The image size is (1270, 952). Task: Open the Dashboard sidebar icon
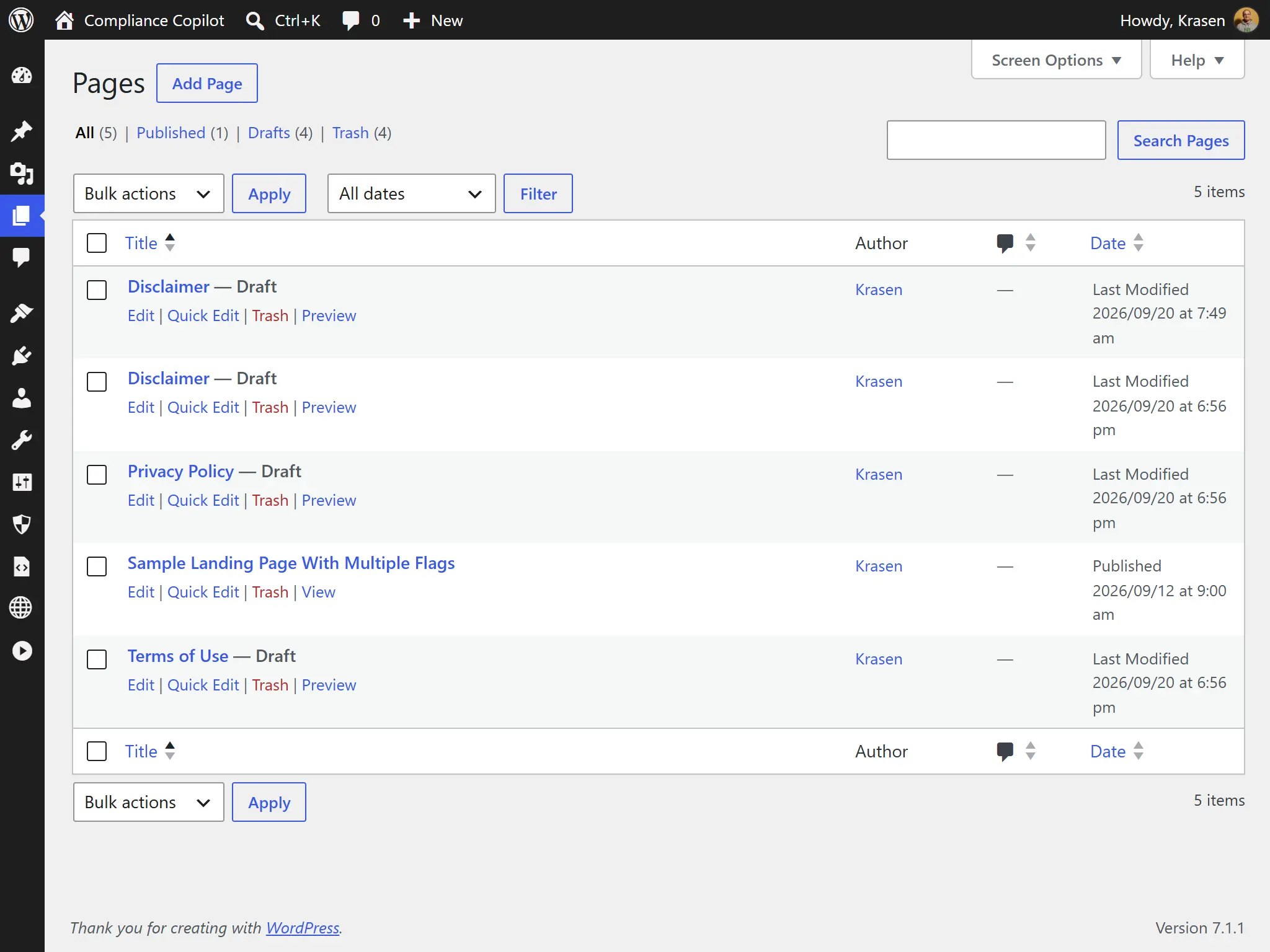point(22,76)
